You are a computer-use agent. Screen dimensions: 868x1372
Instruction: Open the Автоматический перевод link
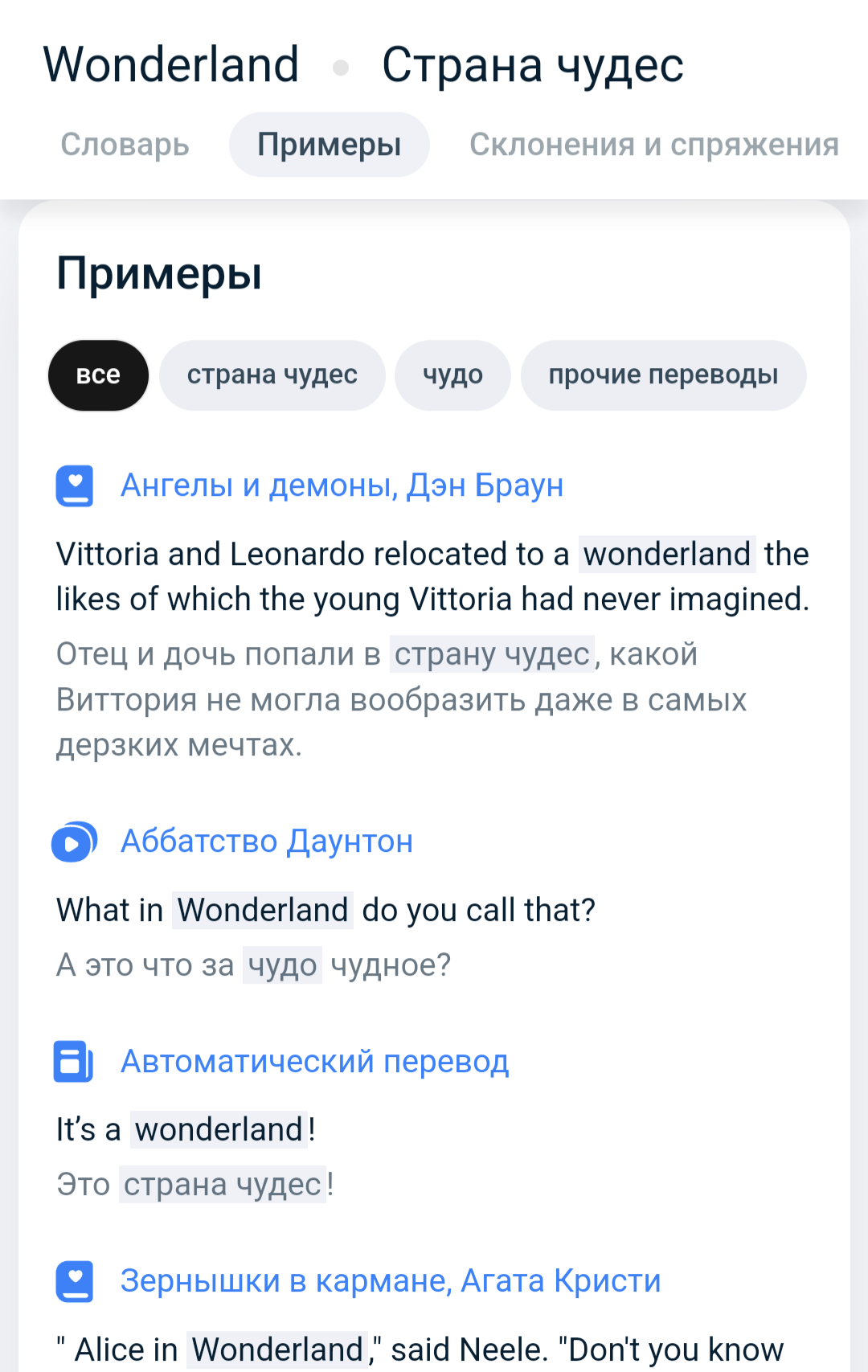[x=314, y=1062]
